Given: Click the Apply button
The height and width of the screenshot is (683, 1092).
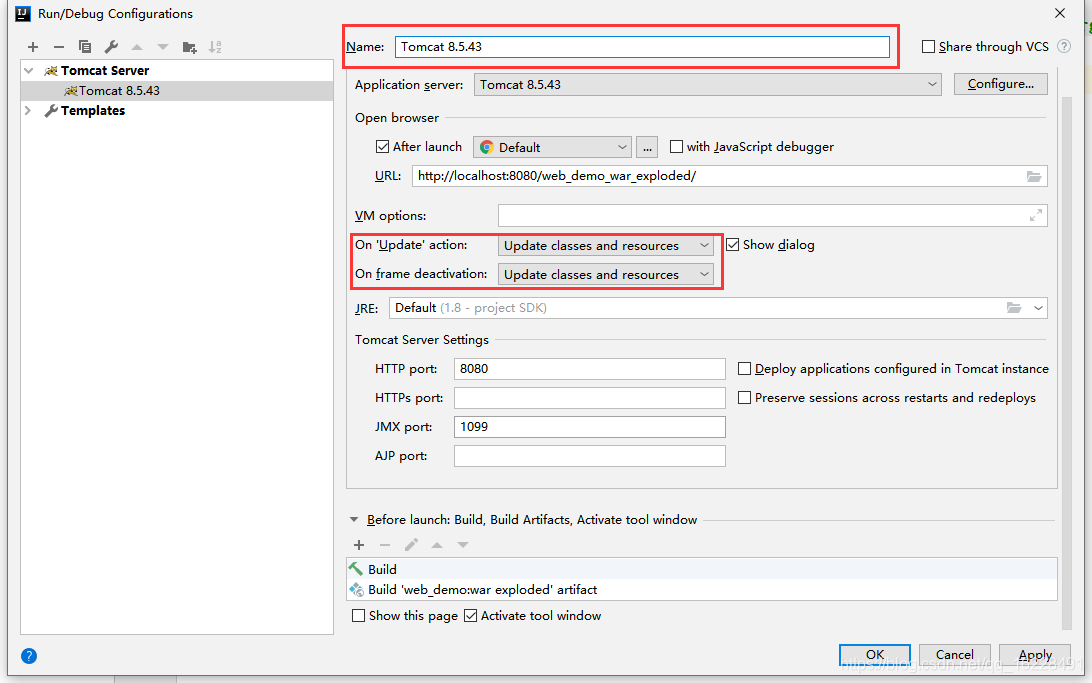Looking at the screenshot, I should (x=1035, y=654).
